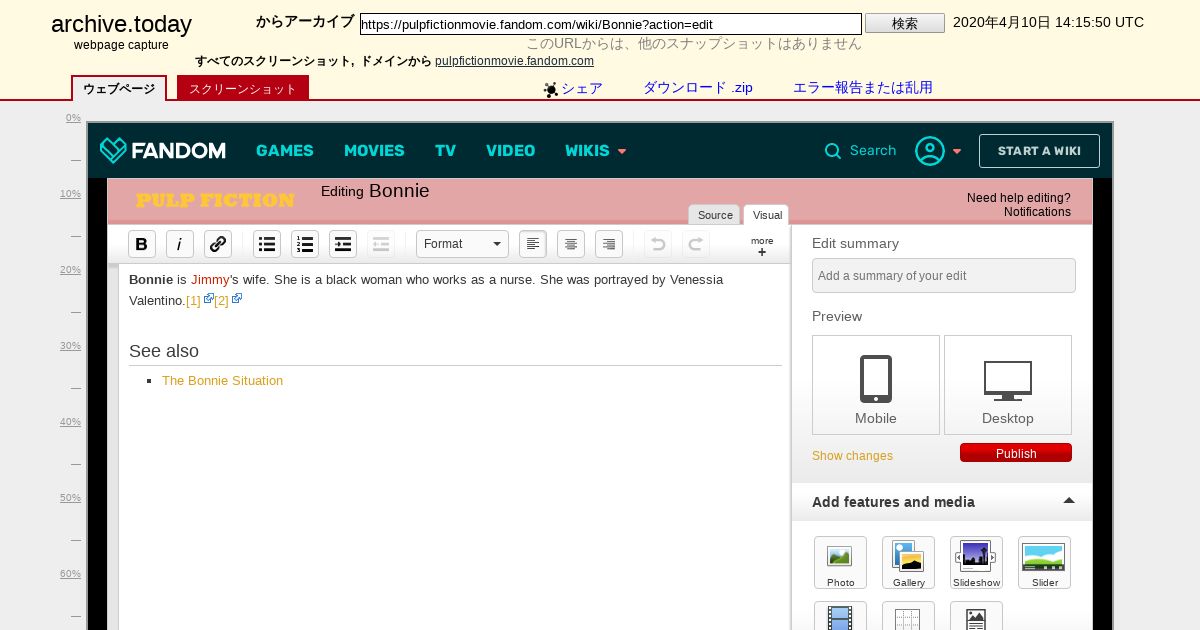Viewport: 1200px width, 630px height.
Task: Expand more toolbar options with the plus
Action: pyautogui.click(x=762, y=247)
